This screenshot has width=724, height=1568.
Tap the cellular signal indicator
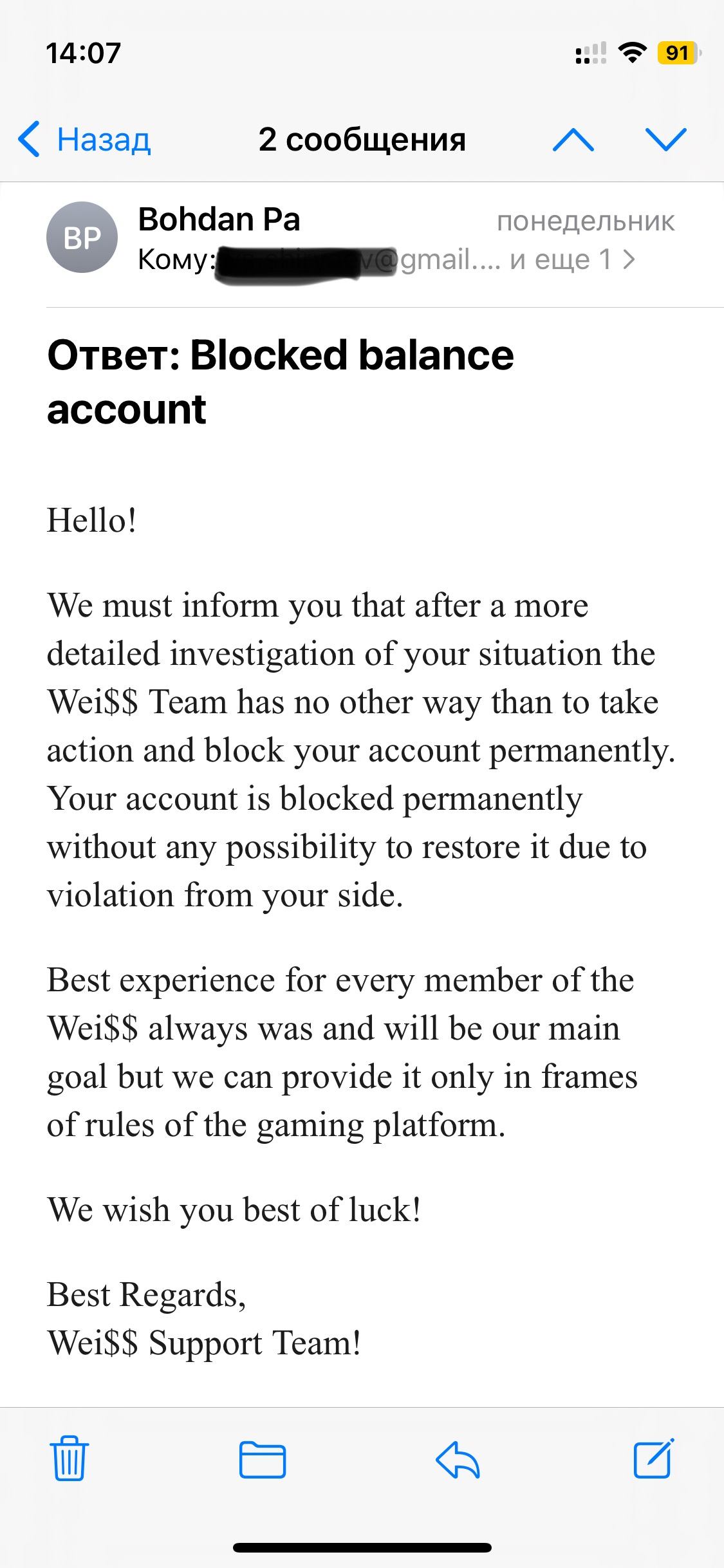click(591, 53)
